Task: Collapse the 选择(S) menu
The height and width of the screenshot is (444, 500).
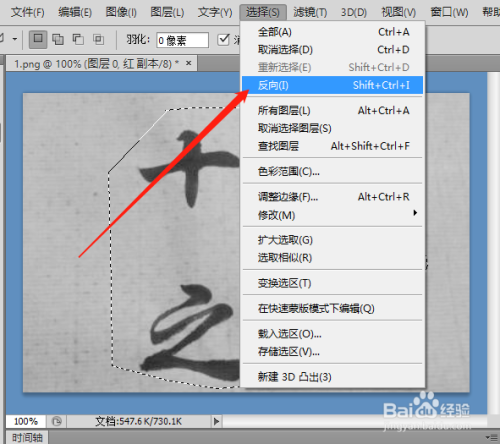Action: (x=263, y=13)
